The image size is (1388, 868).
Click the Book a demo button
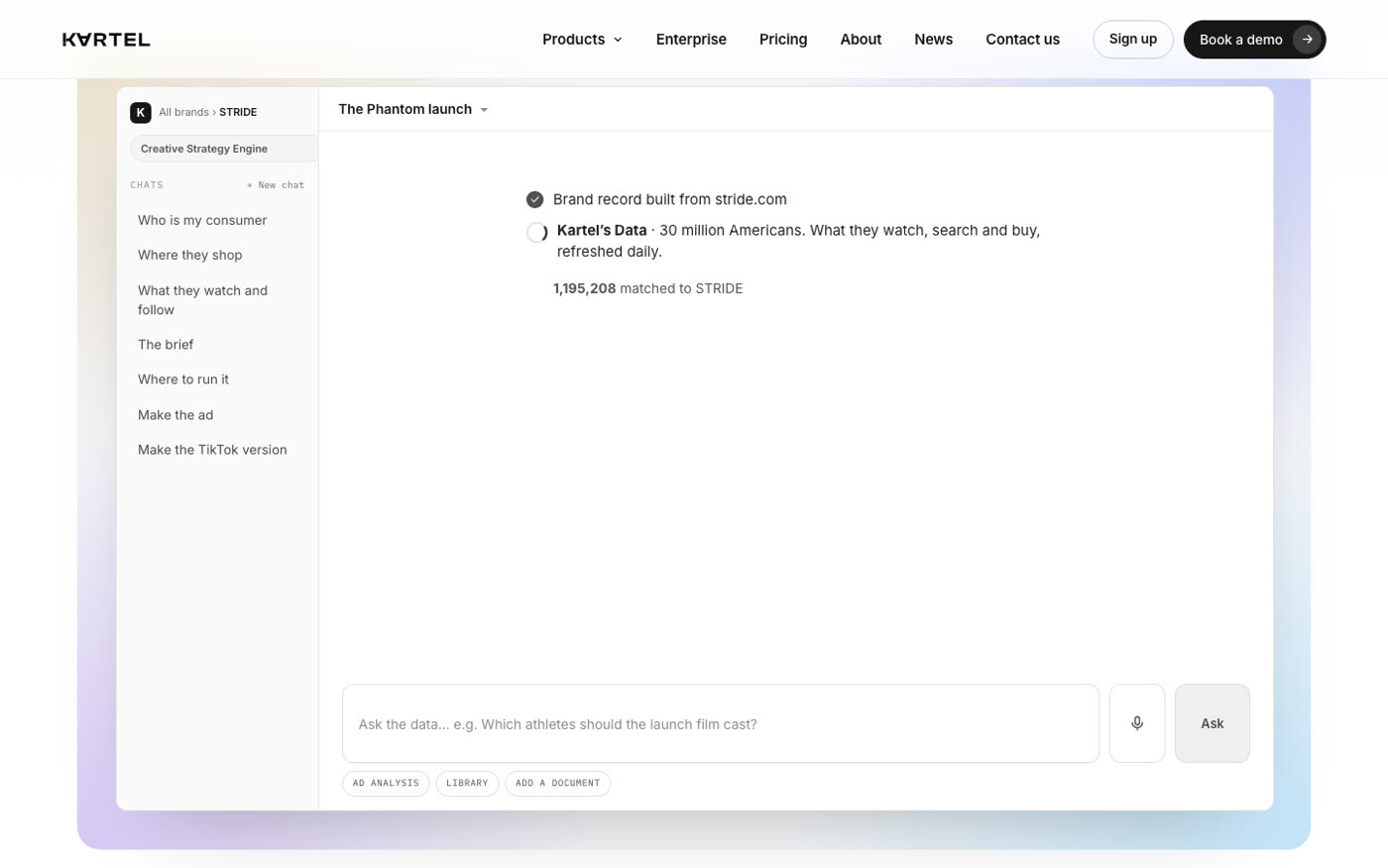(x=1254, y=40)
